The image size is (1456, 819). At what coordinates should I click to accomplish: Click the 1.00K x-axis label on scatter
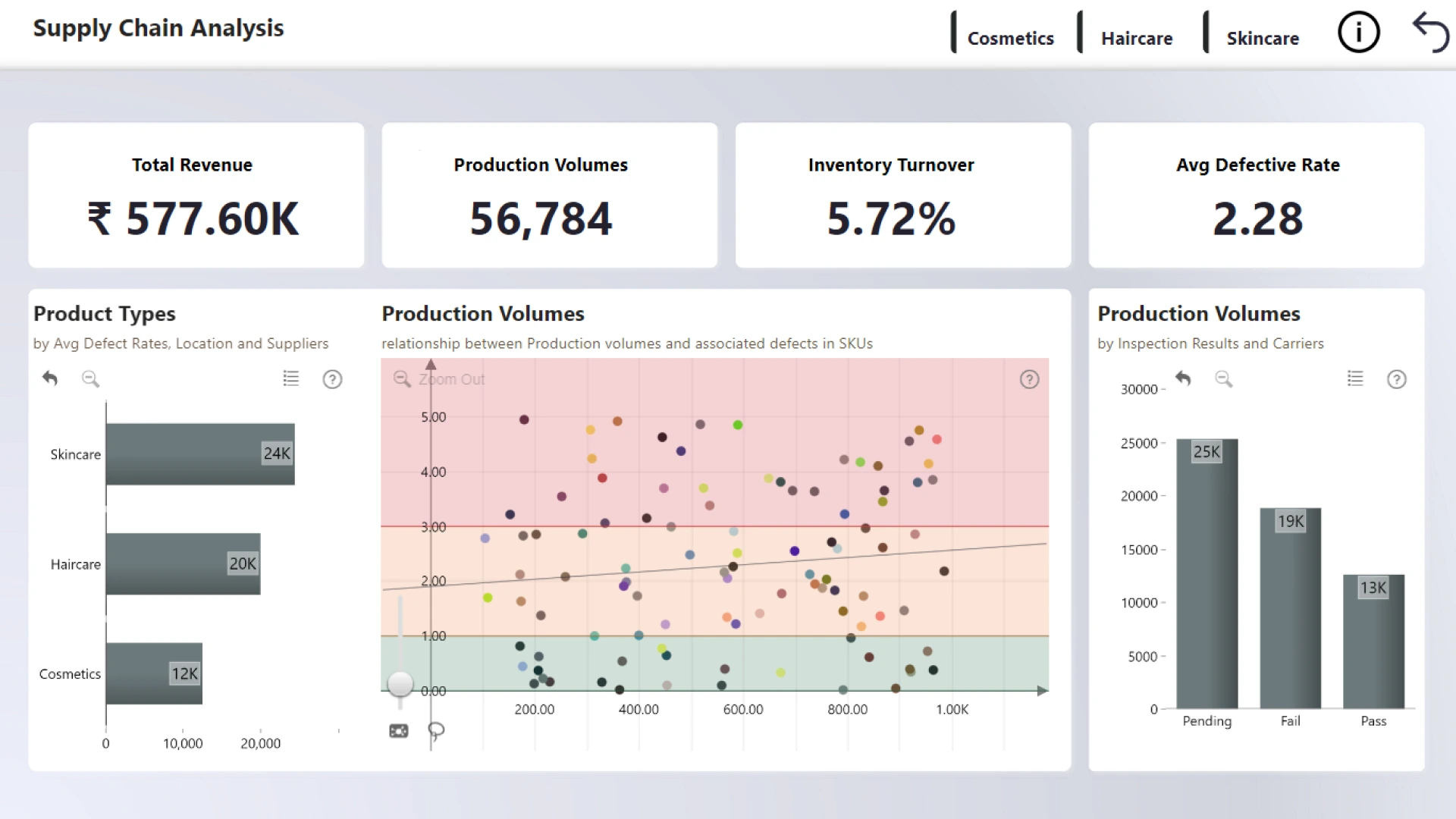[x=952, y=709]
